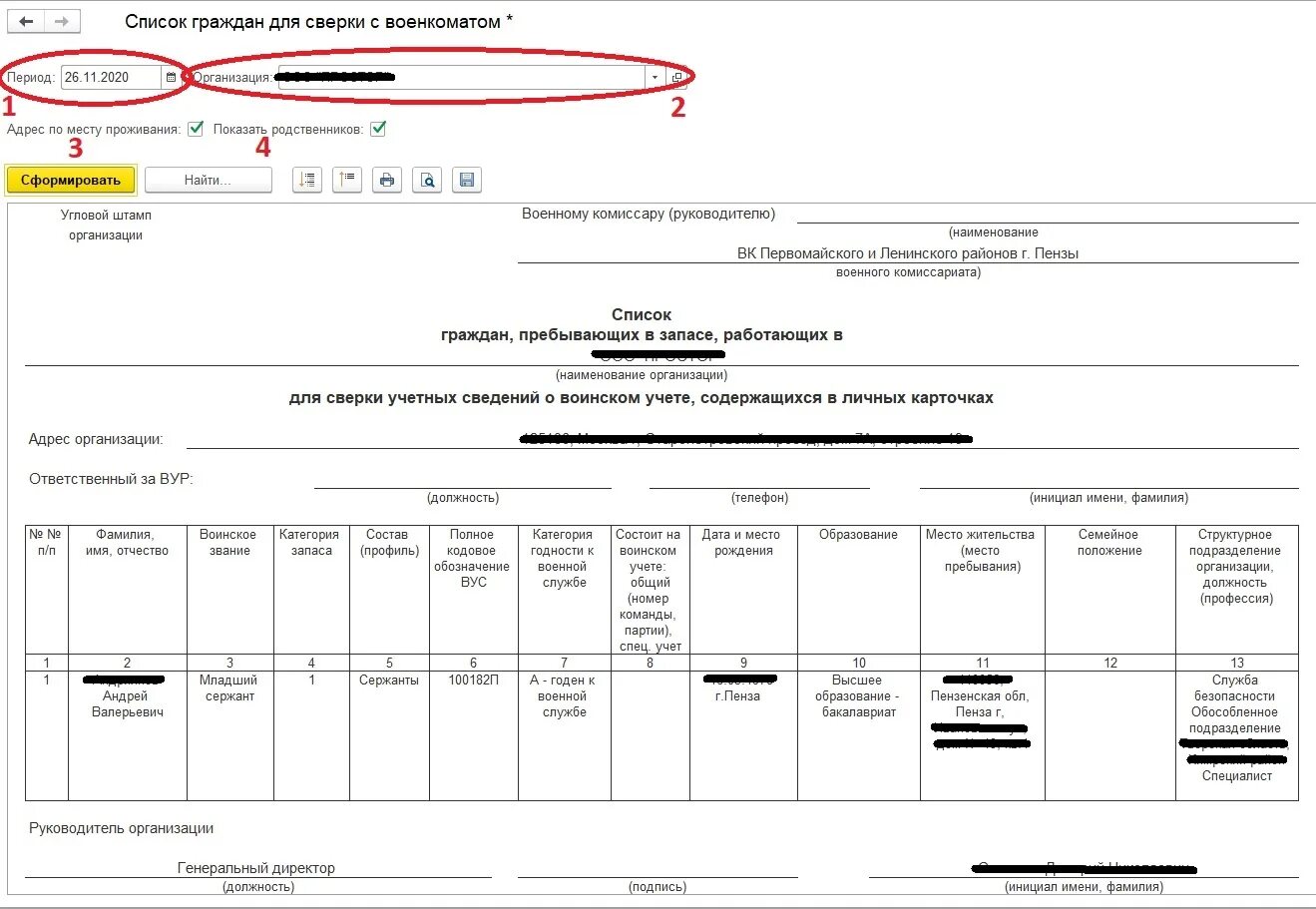Select the Генеральный директор text
This screenshot has height=909, width=1316.
[x=256, y=868]
